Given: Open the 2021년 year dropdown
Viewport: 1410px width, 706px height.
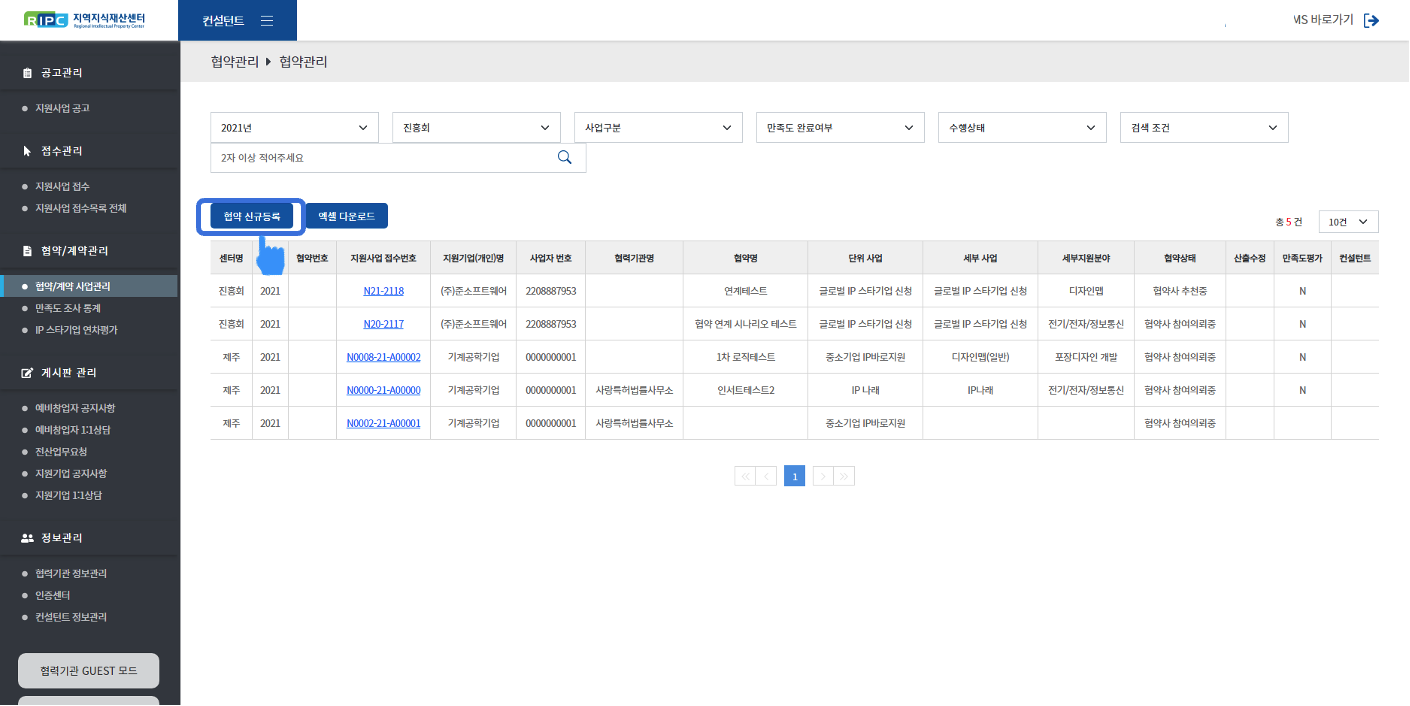Looking at the screenshot, I should tap(294, 128).
